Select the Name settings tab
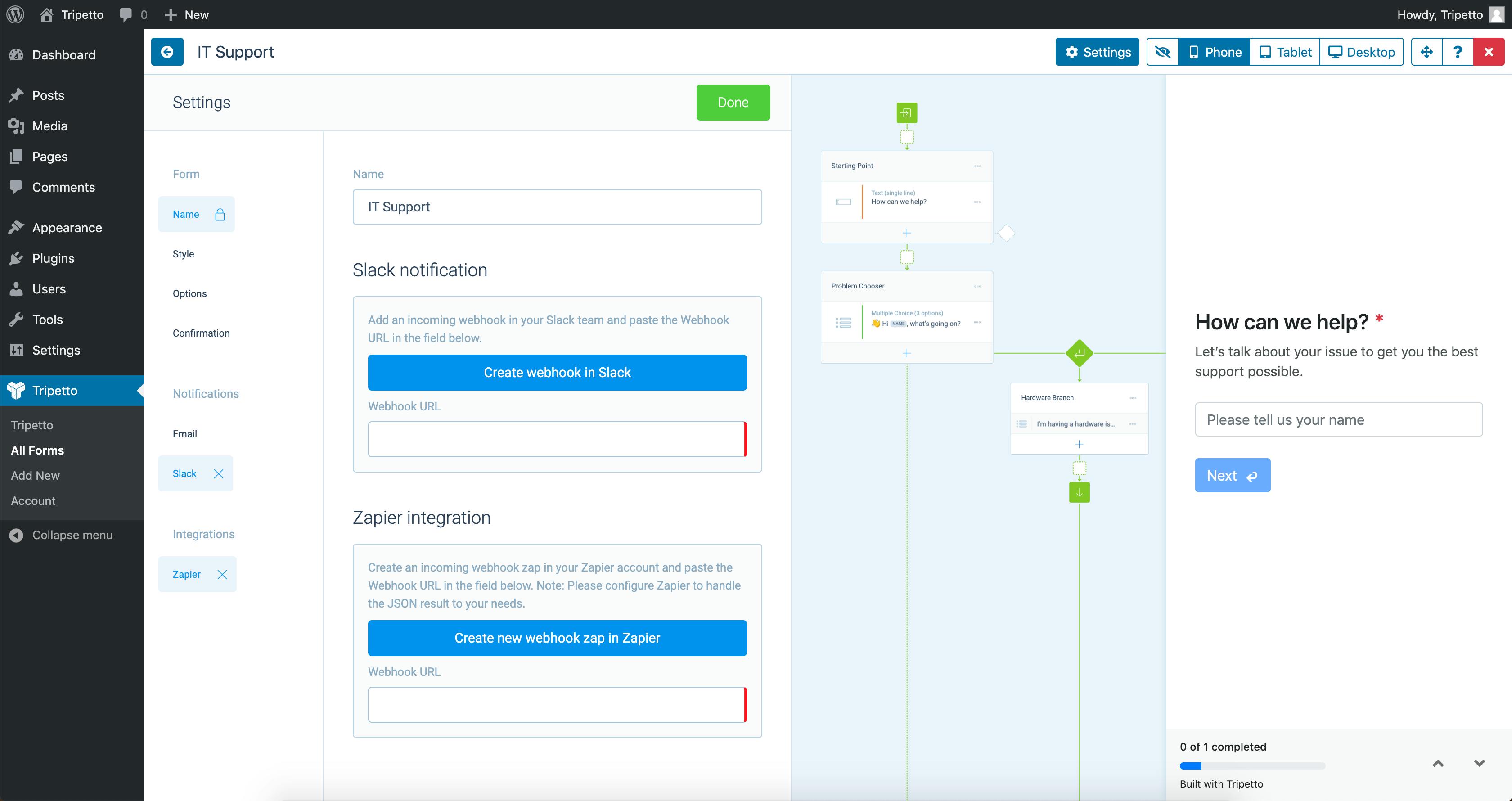Screen dimensions: 1512x801 click(x=196, y=214)
